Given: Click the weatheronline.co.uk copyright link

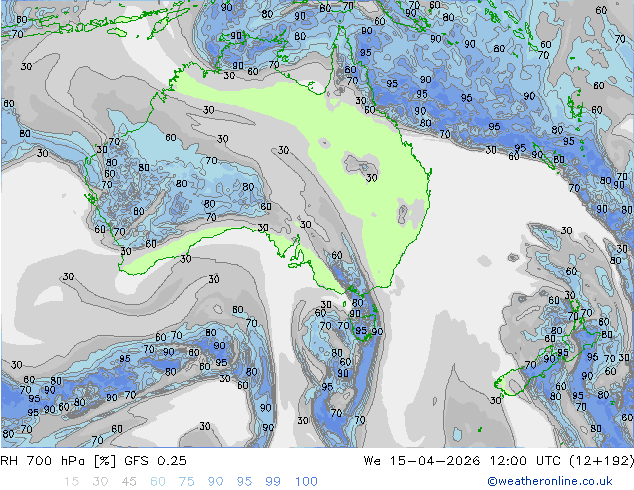Looking at the screenshot, I should (x=550, y=481).
